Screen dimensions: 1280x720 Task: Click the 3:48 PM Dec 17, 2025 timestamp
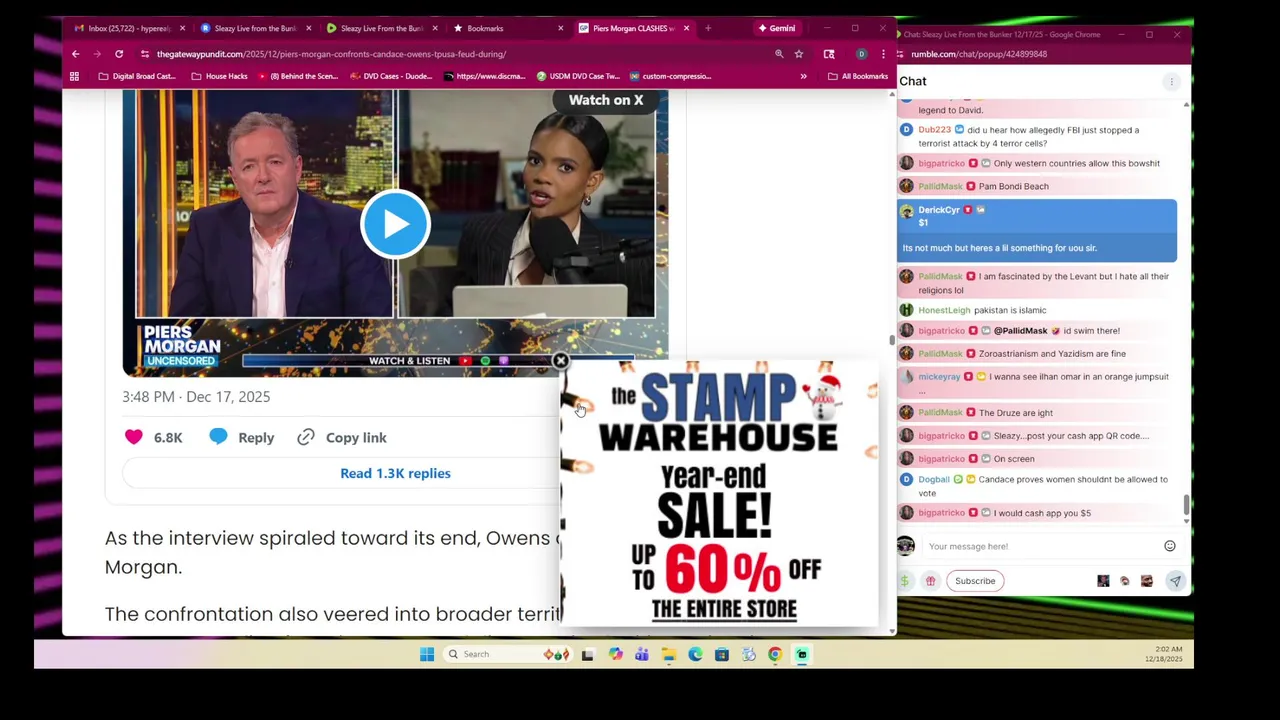[x=196, y=397]
